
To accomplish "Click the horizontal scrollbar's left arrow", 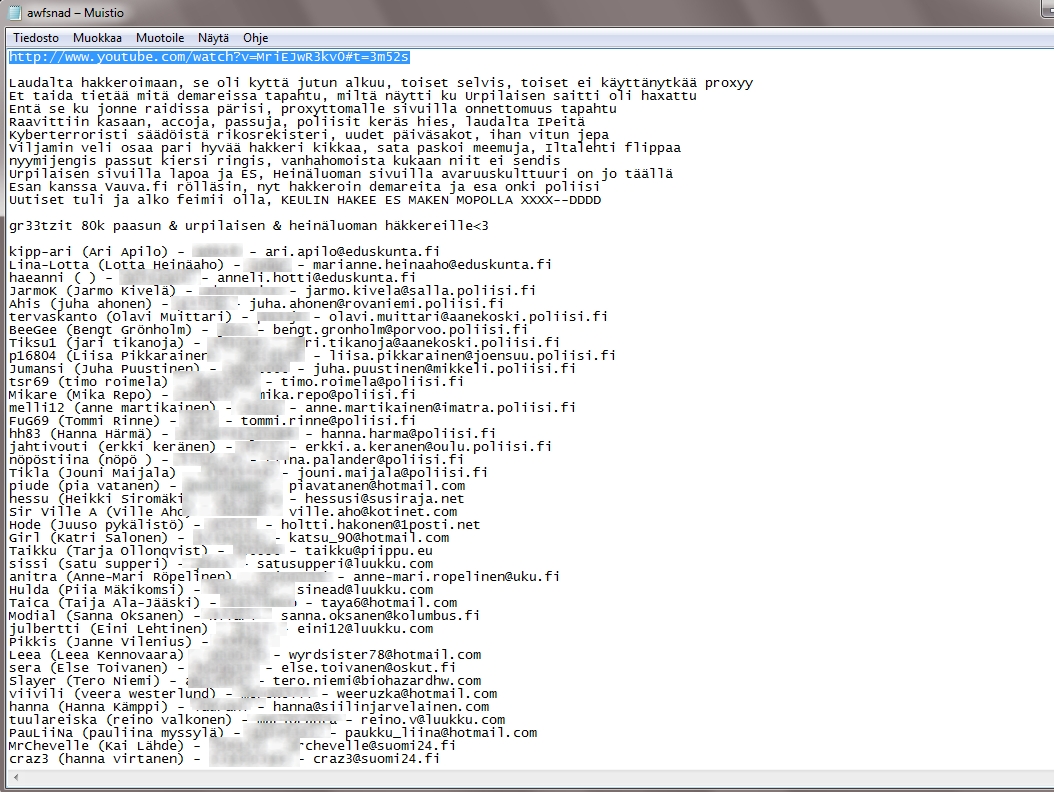I will pyautogui.click(x=15, y=777).
